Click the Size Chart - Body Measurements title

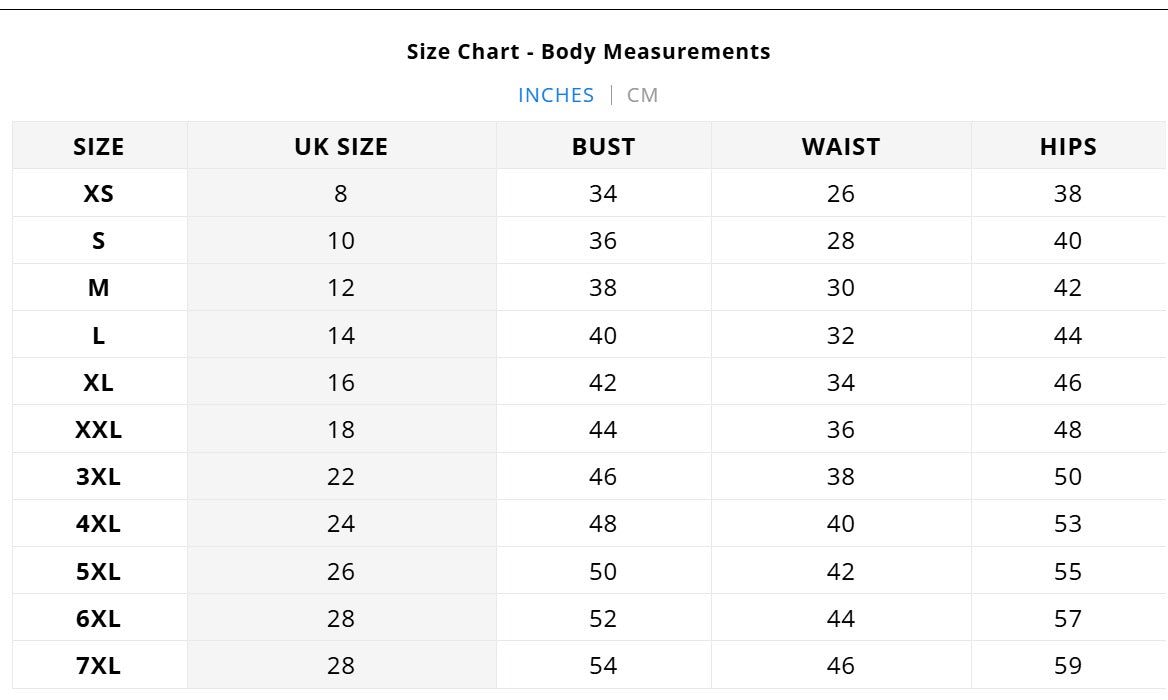click(588, 51)
